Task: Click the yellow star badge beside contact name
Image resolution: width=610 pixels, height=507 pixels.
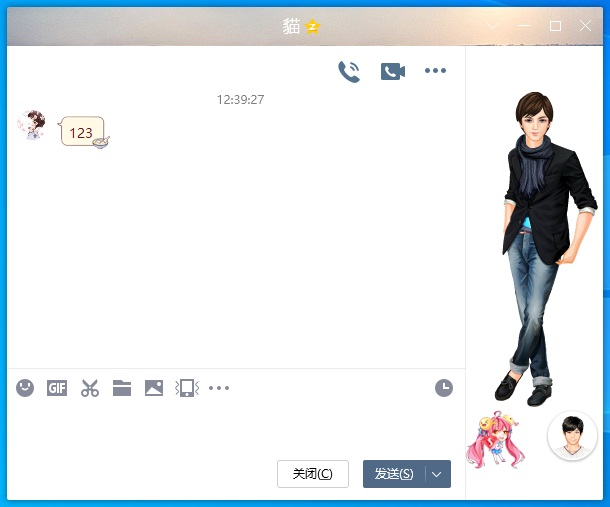Action: (312, 27)
